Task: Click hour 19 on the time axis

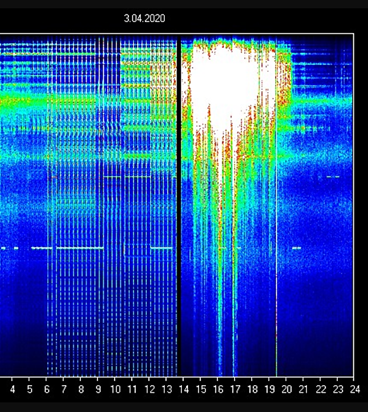Action: [269, 389]
